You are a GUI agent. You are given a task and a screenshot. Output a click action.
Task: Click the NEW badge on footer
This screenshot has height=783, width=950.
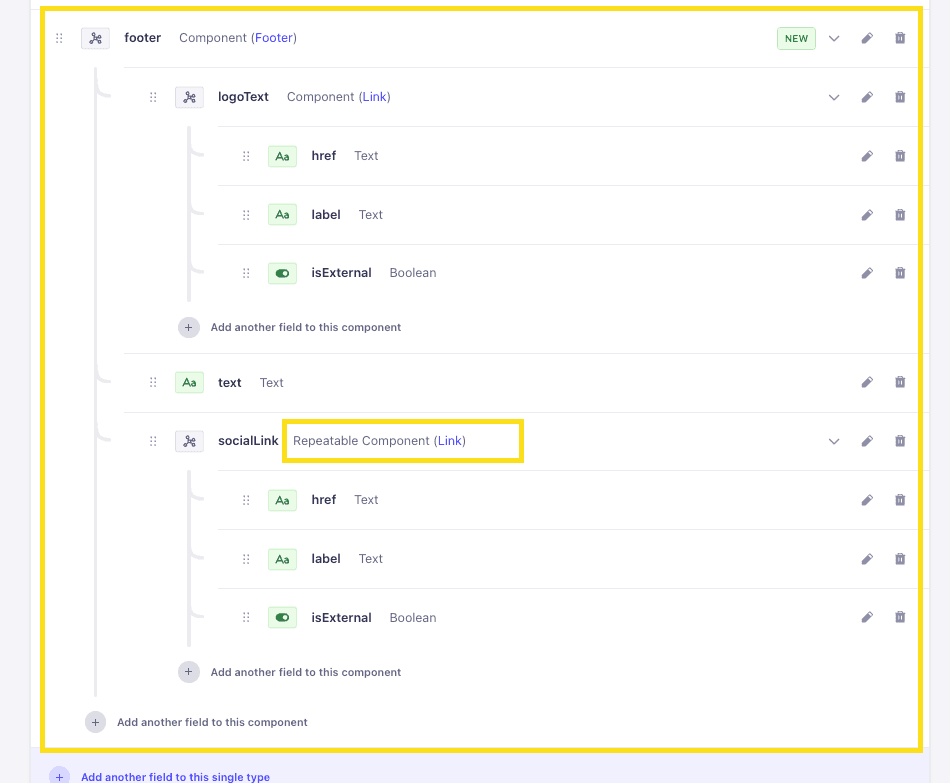click(796, 38)
